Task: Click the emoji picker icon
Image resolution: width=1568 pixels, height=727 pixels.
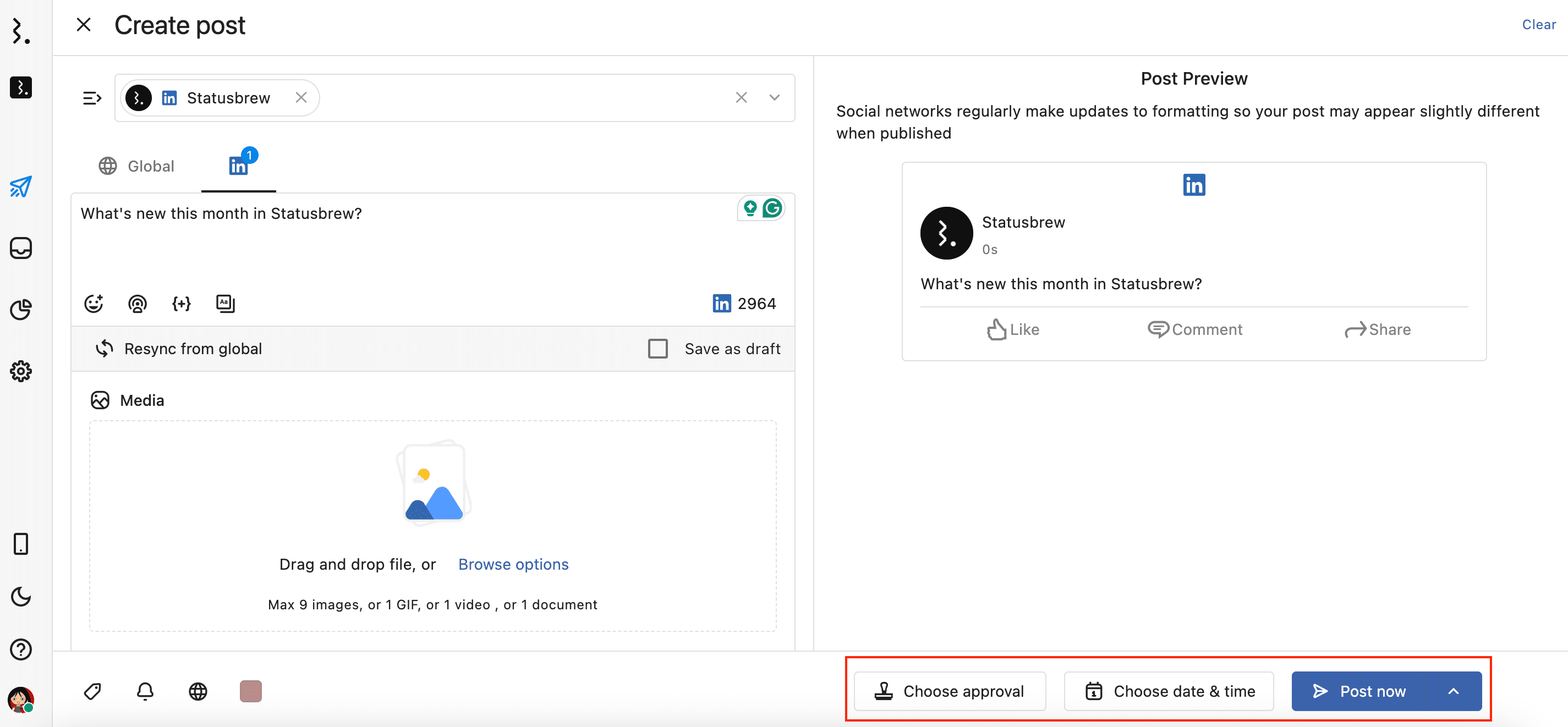Action: 93,303
